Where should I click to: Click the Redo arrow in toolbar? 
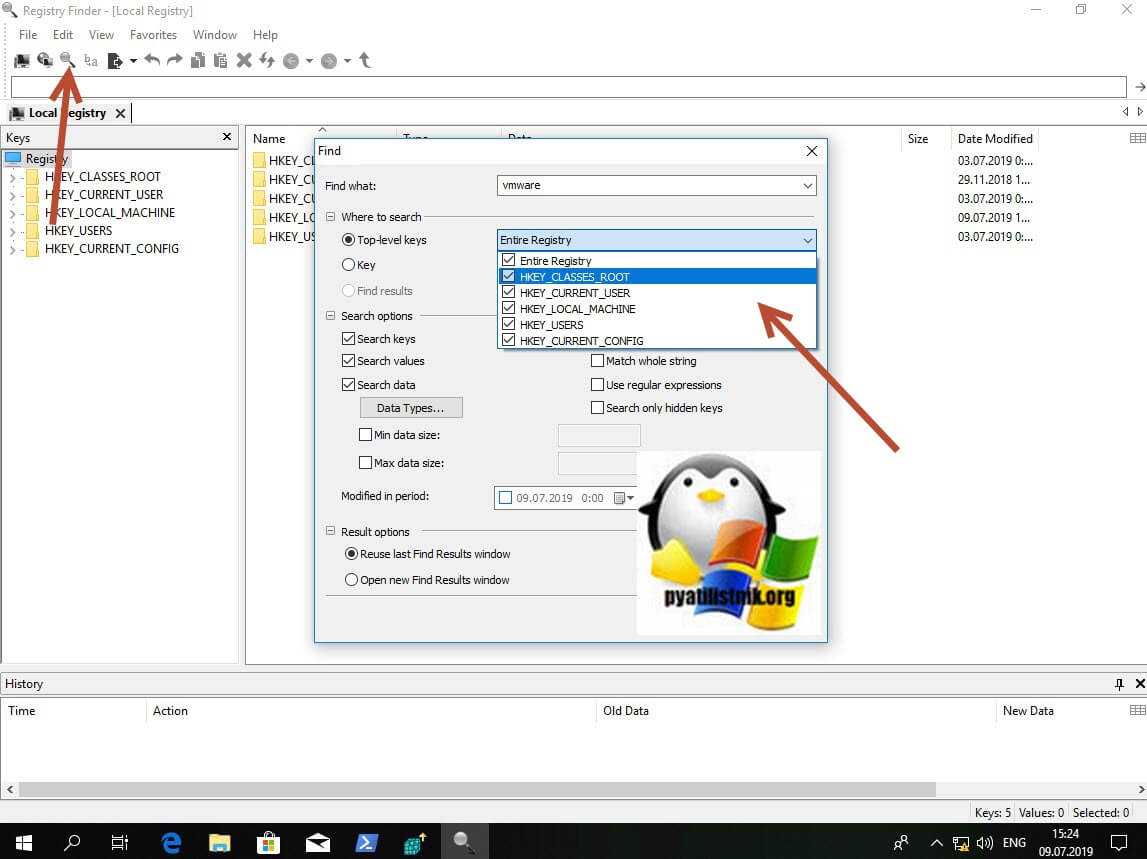174,61
